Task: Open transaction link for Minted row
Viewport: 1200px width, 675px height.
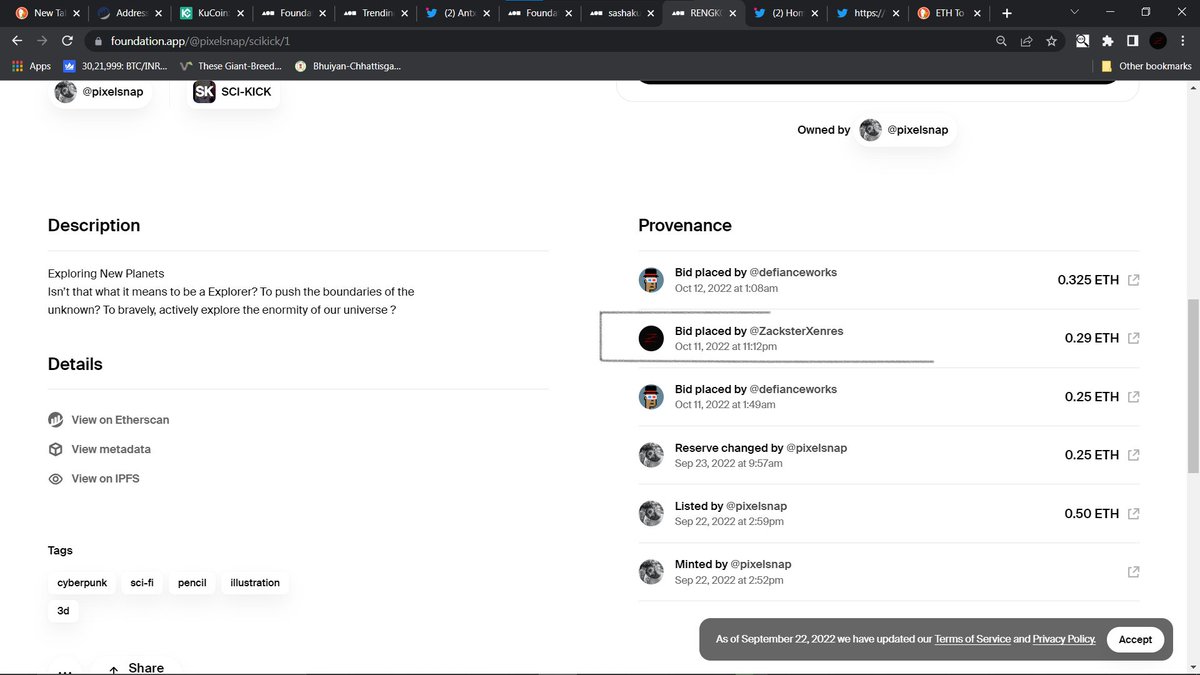Action: (1133, 572)
